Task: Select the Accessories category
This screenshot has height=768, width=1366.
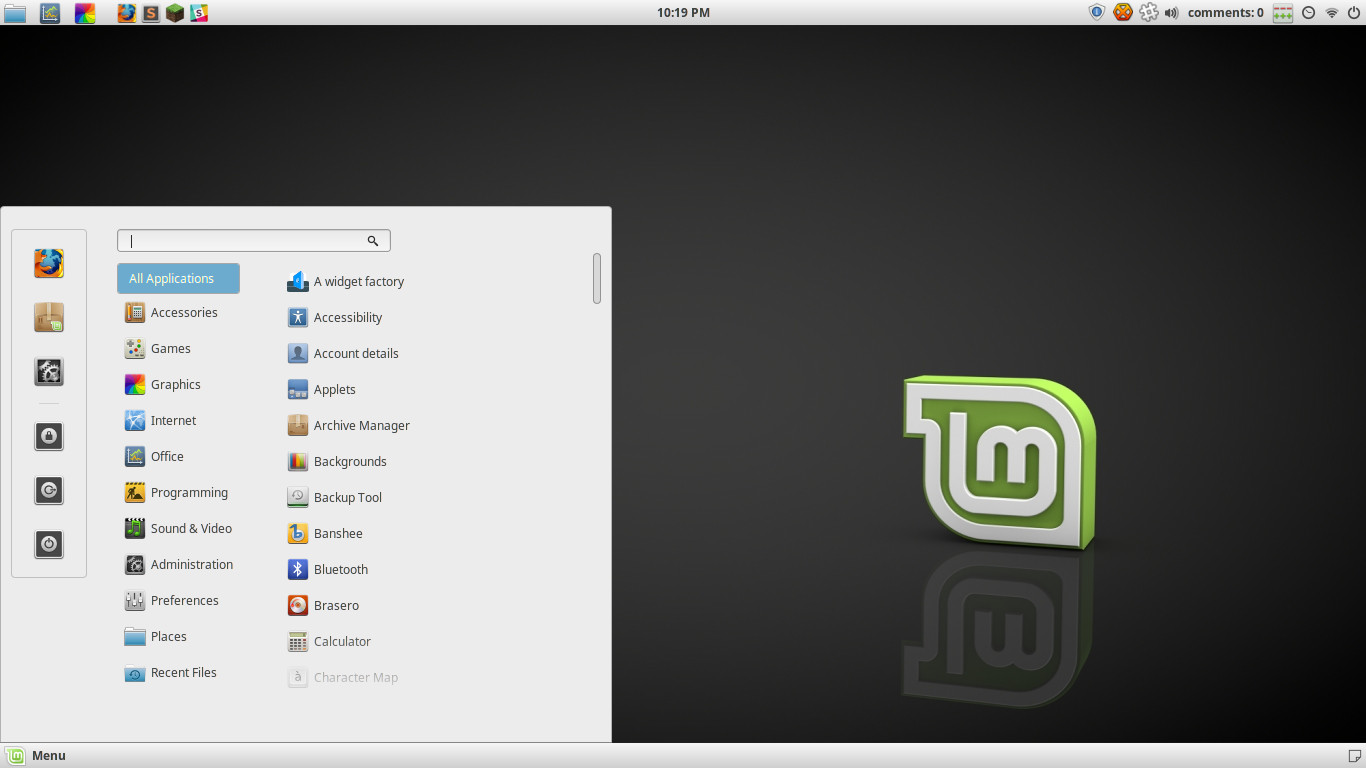Action: (x=184, y=312)
